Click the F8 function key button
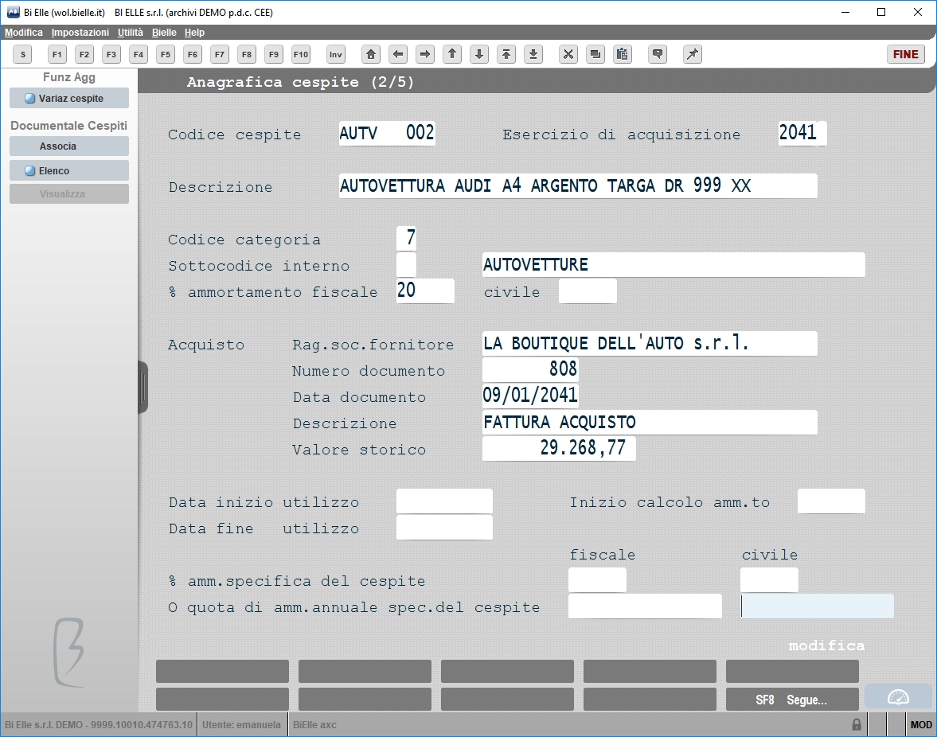This screenshot has height=737, width=937. (x=246, y=54)
